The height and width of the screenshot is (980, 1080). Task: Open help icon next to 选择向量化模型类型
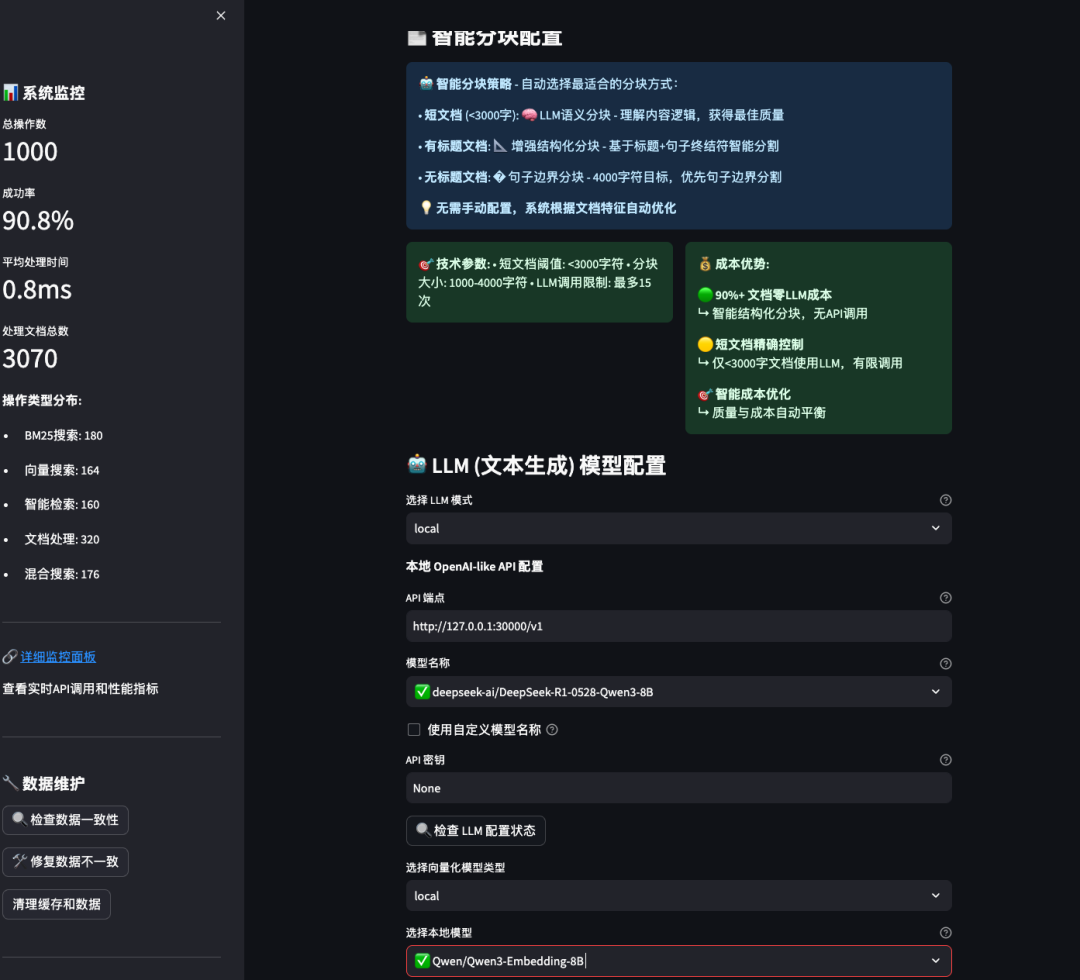point(945,867)
